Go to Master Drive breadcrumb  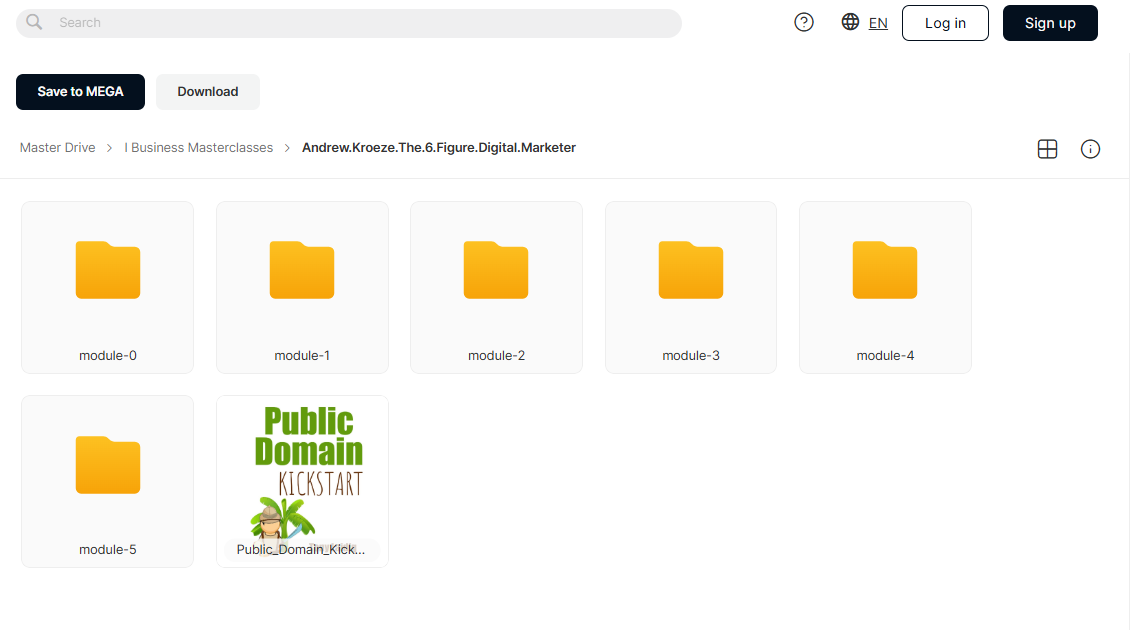pos(58,148)
